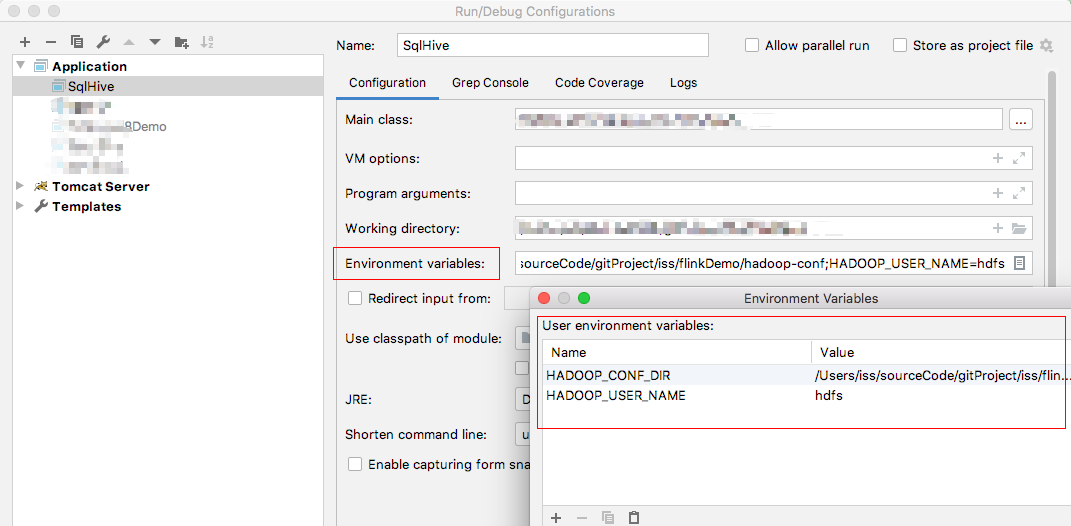
Task: Switch to the Logs tab
Action: [x=684, y=83]
